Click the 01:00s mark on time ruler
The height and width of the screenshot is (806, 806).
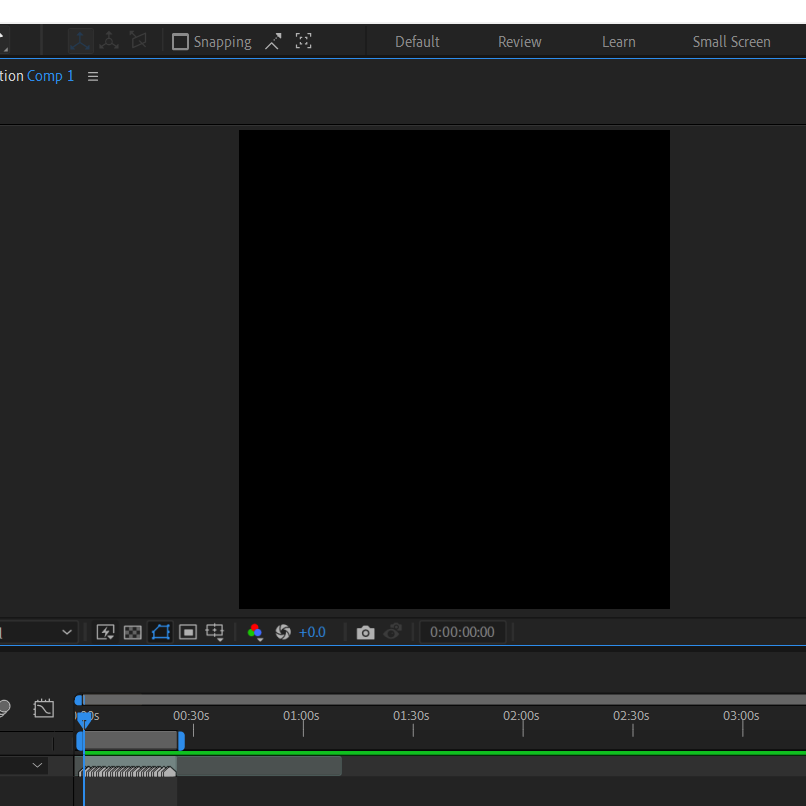pyautogui.click(x=301, y=716)
